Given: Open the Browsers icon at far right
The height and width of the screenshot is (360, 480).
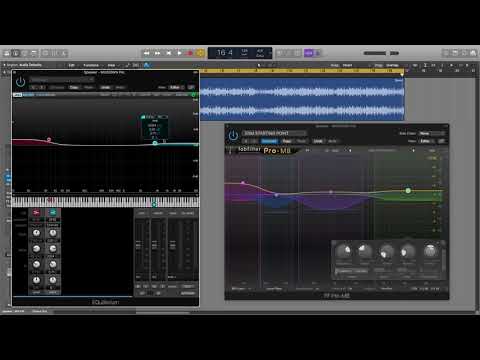Looking at the screenshot, I should click(473, 53).
